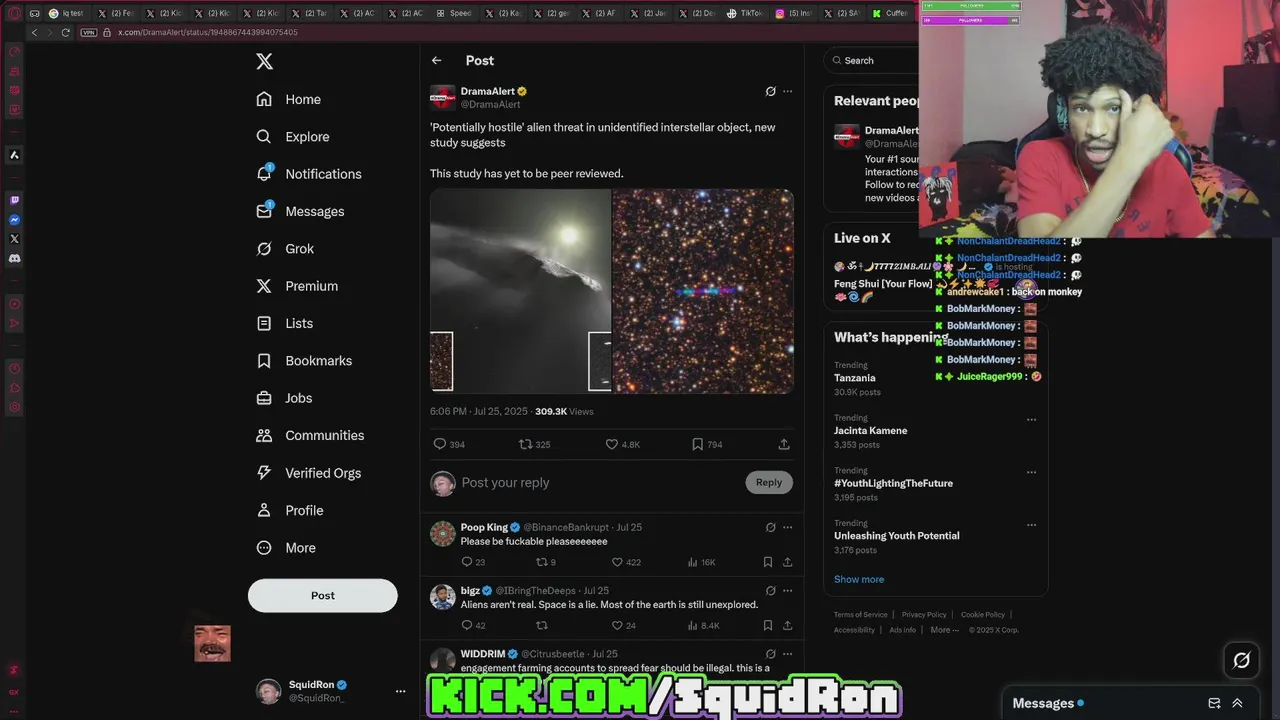Share Poop King's reply
The height and width of the screenshot is (720, 1280).
pyautogui.click(x=787, y=562)
